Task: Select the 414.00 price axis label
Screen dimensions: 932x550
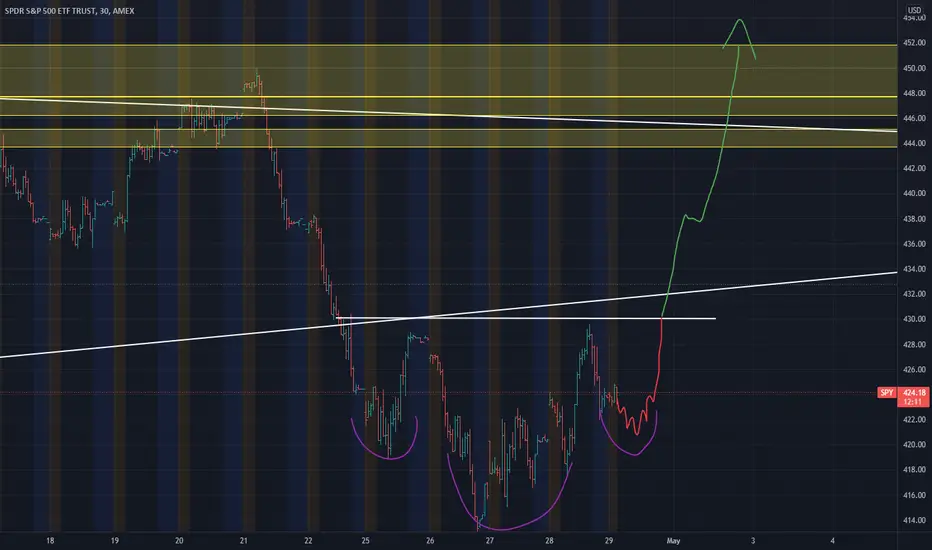Action: pos(914,520)
